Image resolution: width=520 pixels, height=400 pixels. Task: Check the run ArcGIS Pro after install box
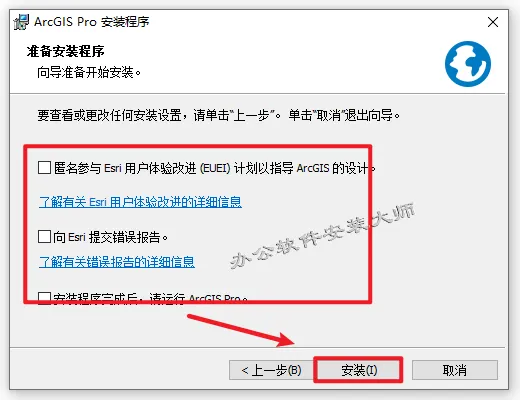(44, 298)
